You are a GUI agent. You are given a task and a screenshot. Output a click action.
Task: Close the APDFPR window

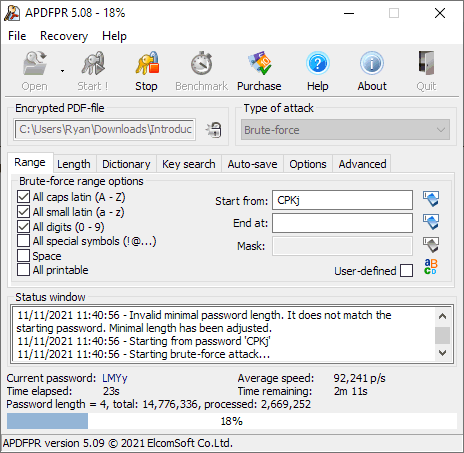point(440,13)
